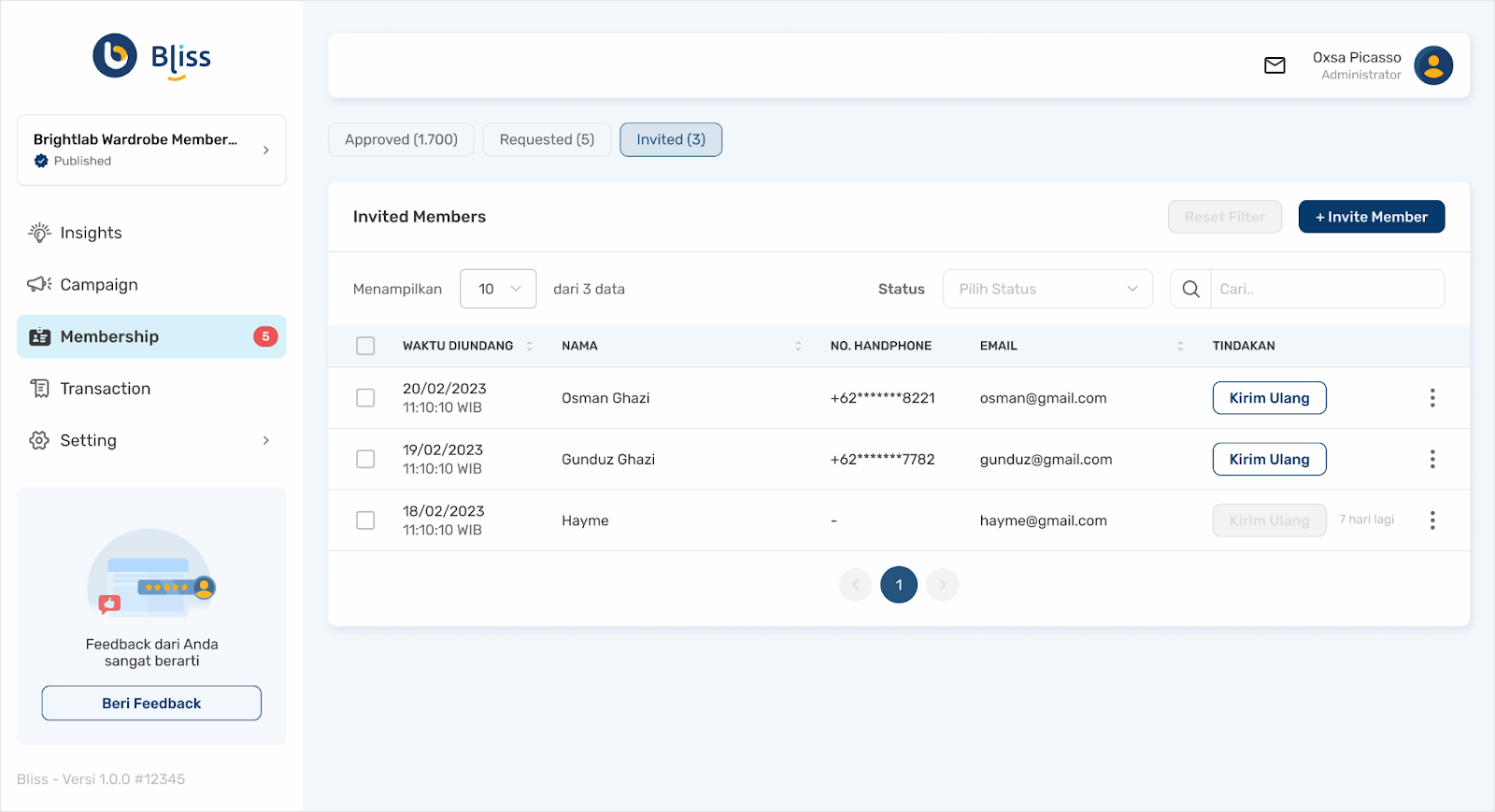Open the rows-per-page 10 dropdown

(x=498, y=289)
